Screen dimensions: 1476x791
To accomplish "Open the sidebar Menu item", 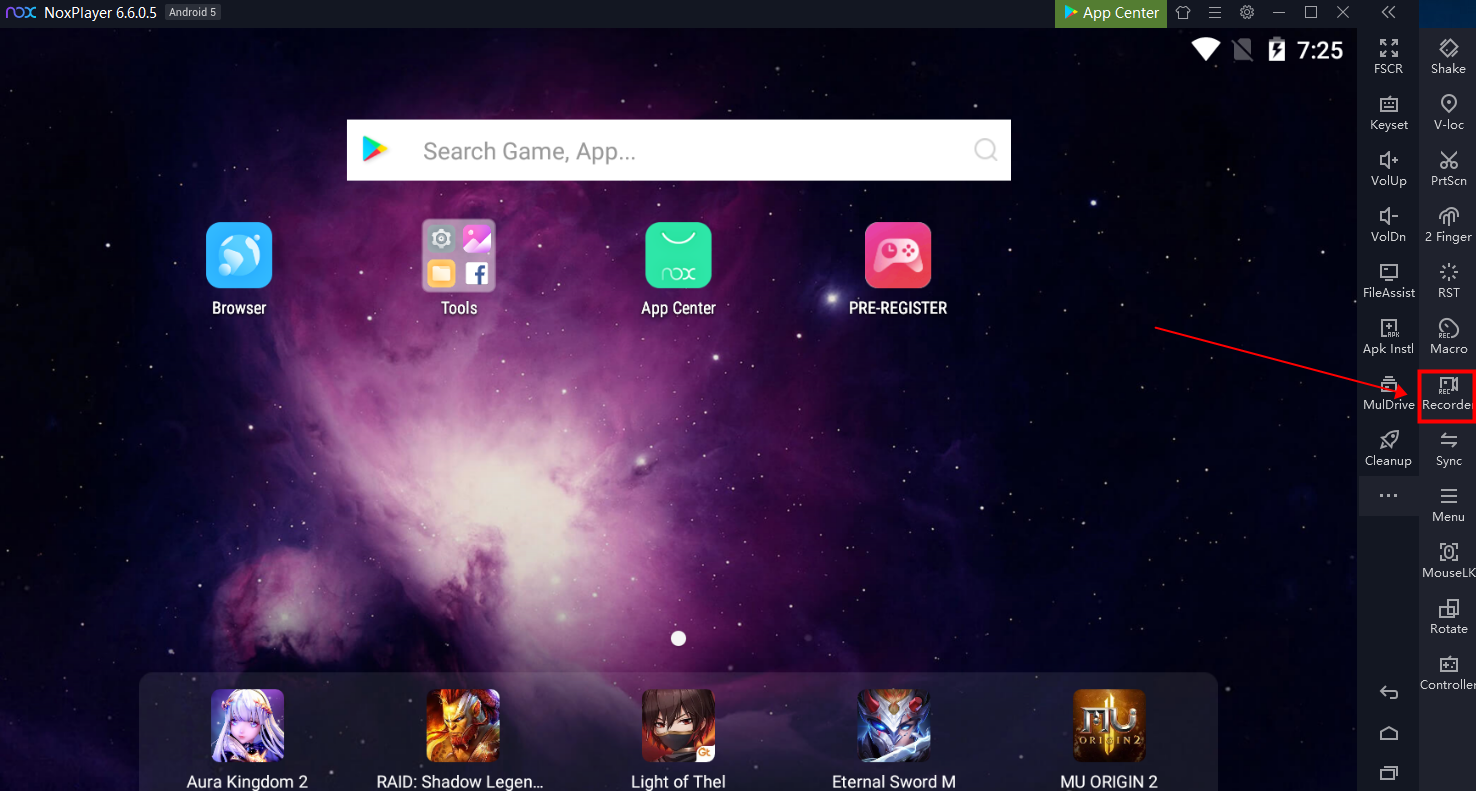I will coord(1448,504).
